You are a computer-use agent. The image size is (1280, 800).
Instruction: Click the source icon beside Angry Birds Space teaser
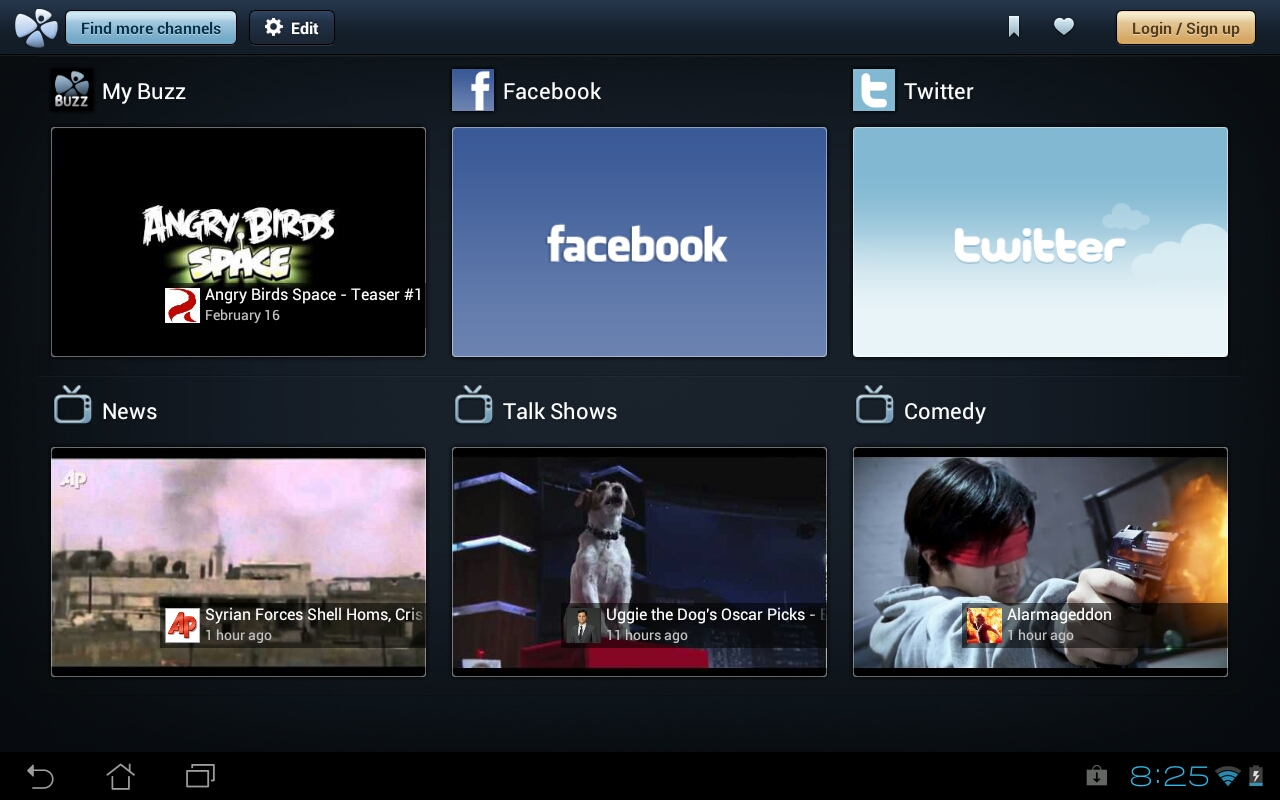(x=182, y=305)
